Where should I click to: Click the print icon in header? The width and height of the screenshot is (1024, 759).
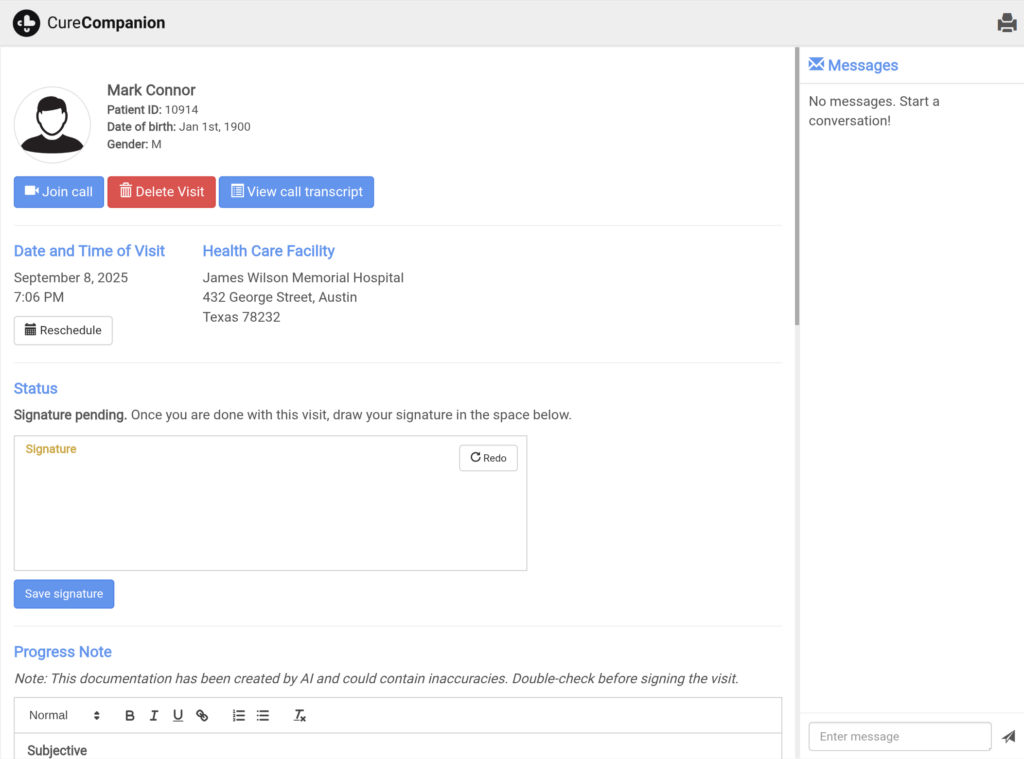(1007, 23)
